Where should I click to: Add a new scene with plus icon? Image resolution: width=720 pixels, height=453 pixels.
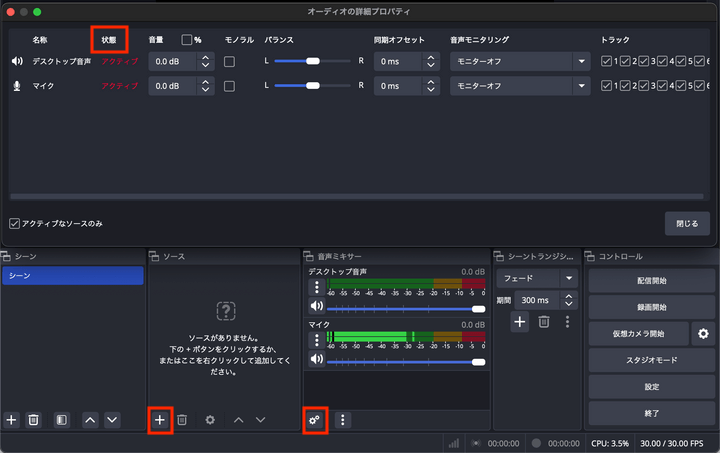11,419
